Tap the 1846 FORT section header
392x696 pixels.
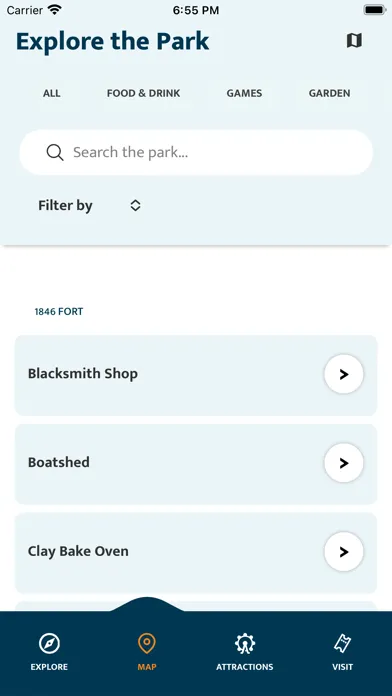pyautogui.click(x=59, y=312)
